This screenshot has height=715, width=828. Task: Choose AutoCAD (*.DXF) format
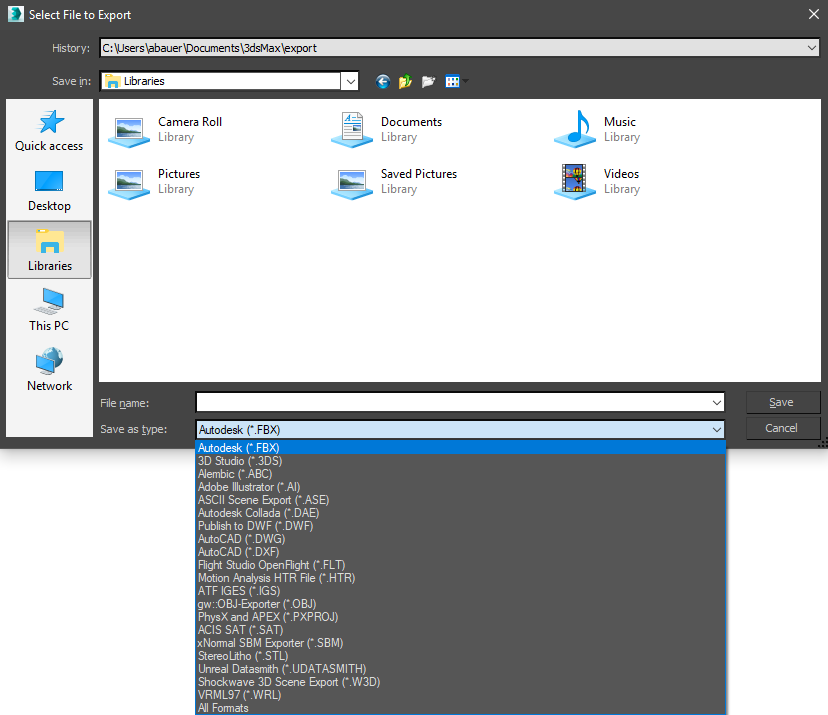(x=460, y=552)
